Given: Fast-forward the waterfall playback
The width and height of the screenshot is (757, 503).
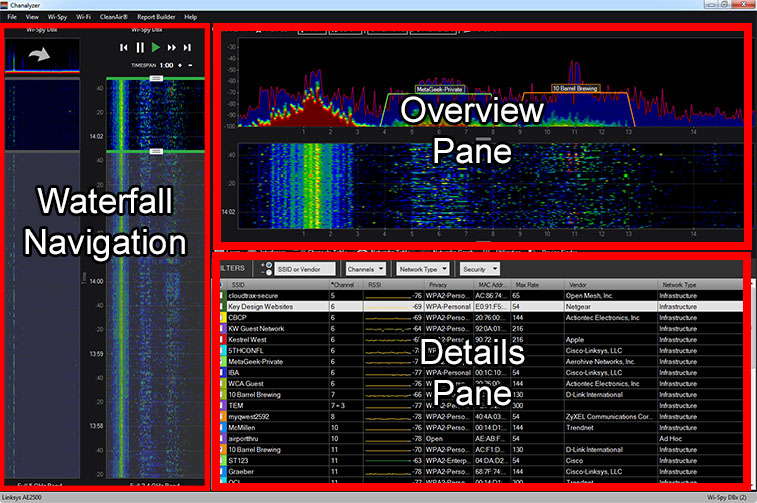Looking at the screenshot, I should tap(171, 47).
